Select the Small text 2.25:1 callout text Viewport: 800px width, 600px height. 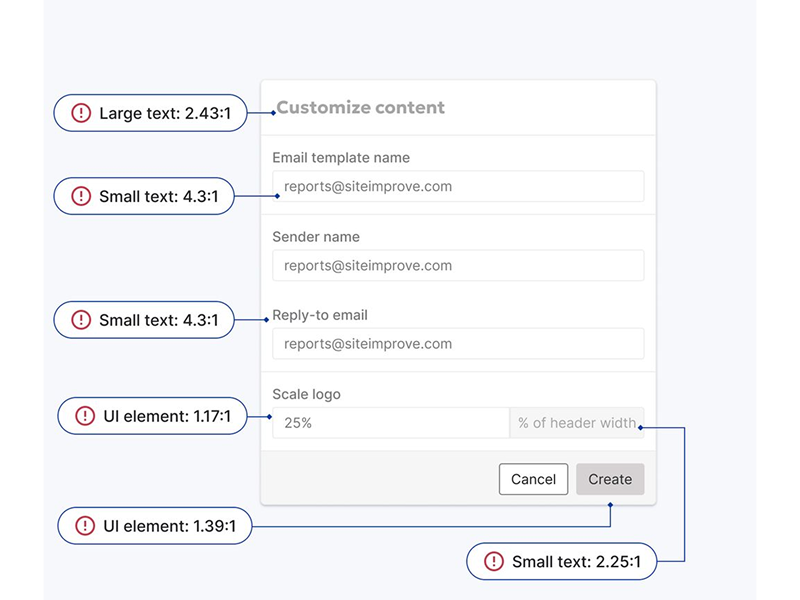point(575,563)
